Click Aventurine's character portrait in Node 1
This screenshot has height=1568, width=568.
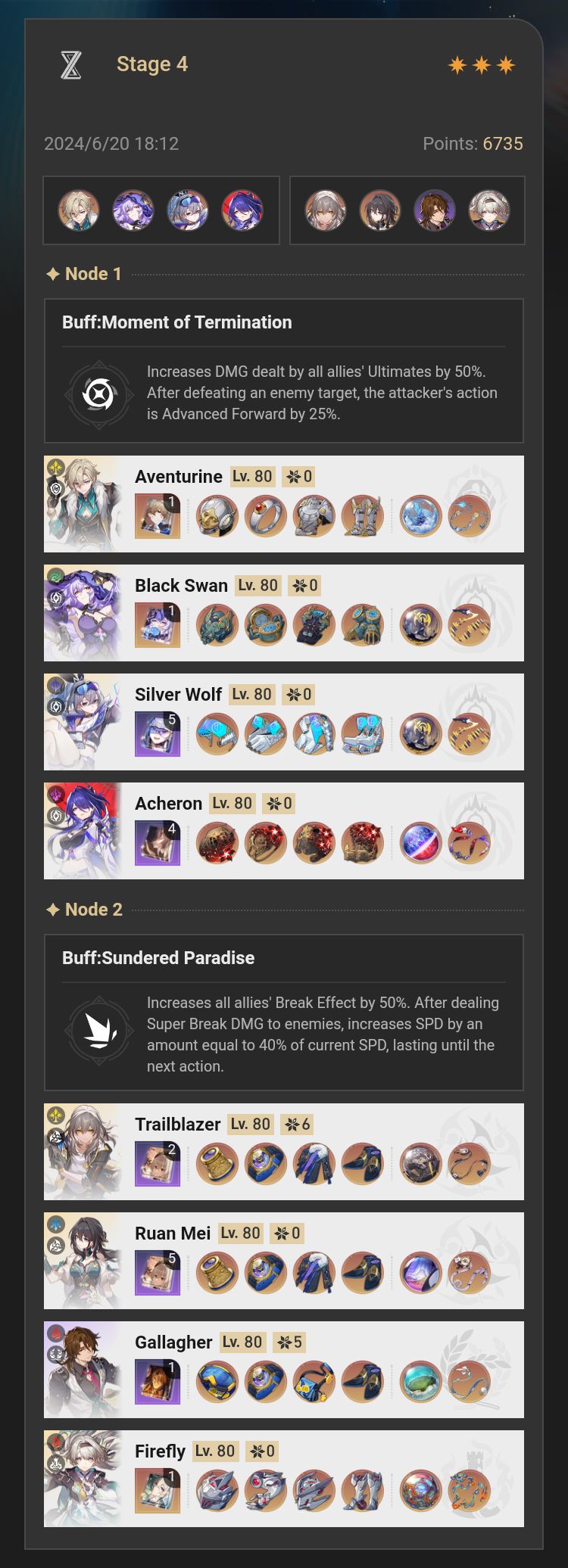pos(83,504)
